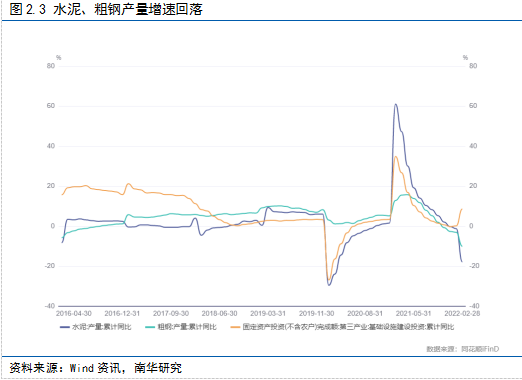The image size is (522, 380).
Task: Click the left axis value 20
Action: 51,186
